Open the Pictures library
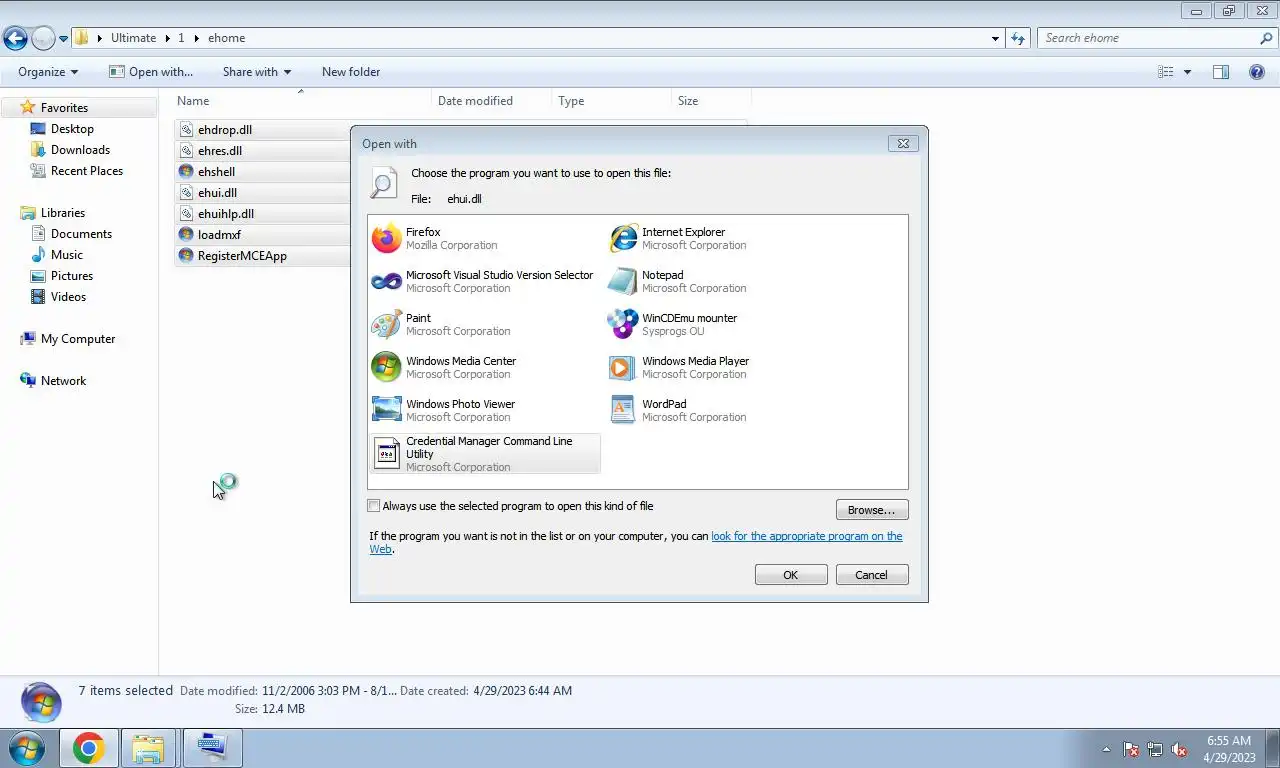The width and height of the screenshot is (1280, 768). 72,276
